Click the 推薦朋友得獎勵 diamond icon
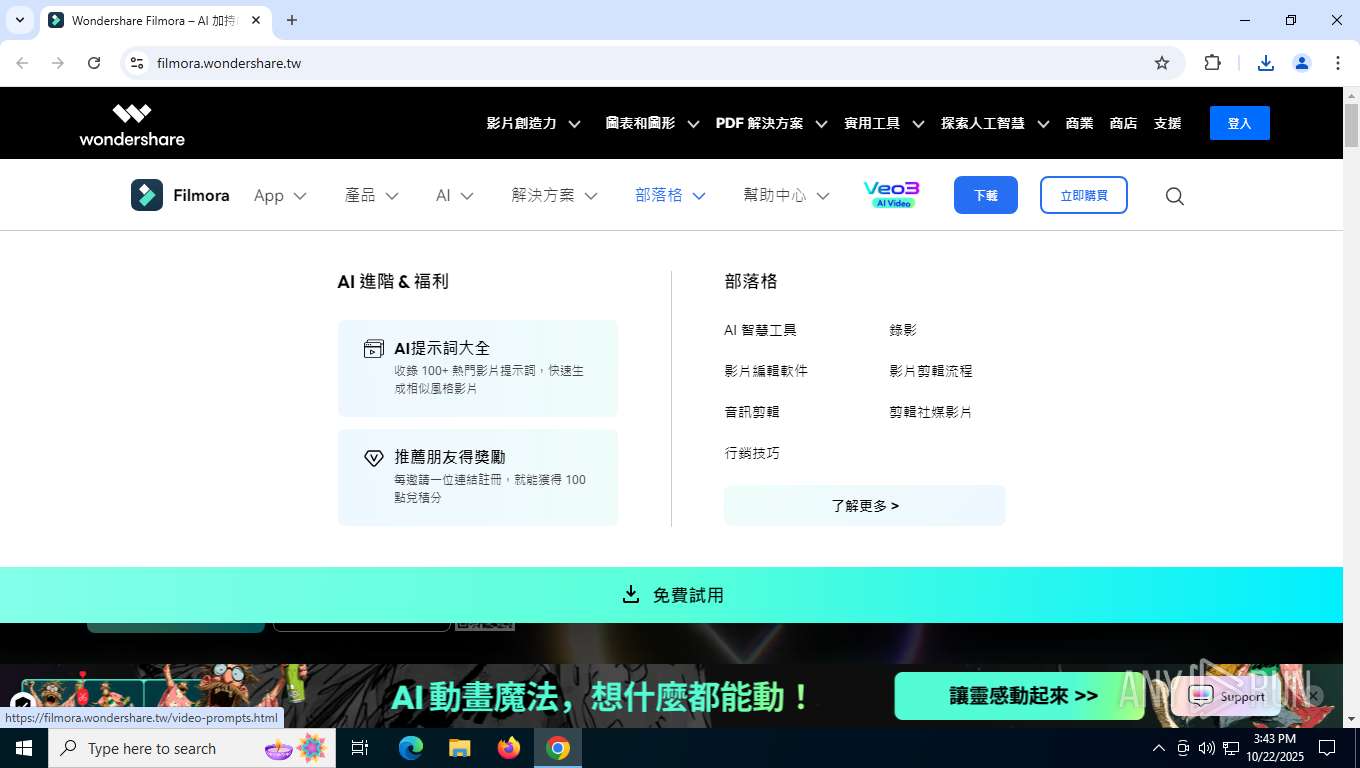 click(x=373, y=458)
